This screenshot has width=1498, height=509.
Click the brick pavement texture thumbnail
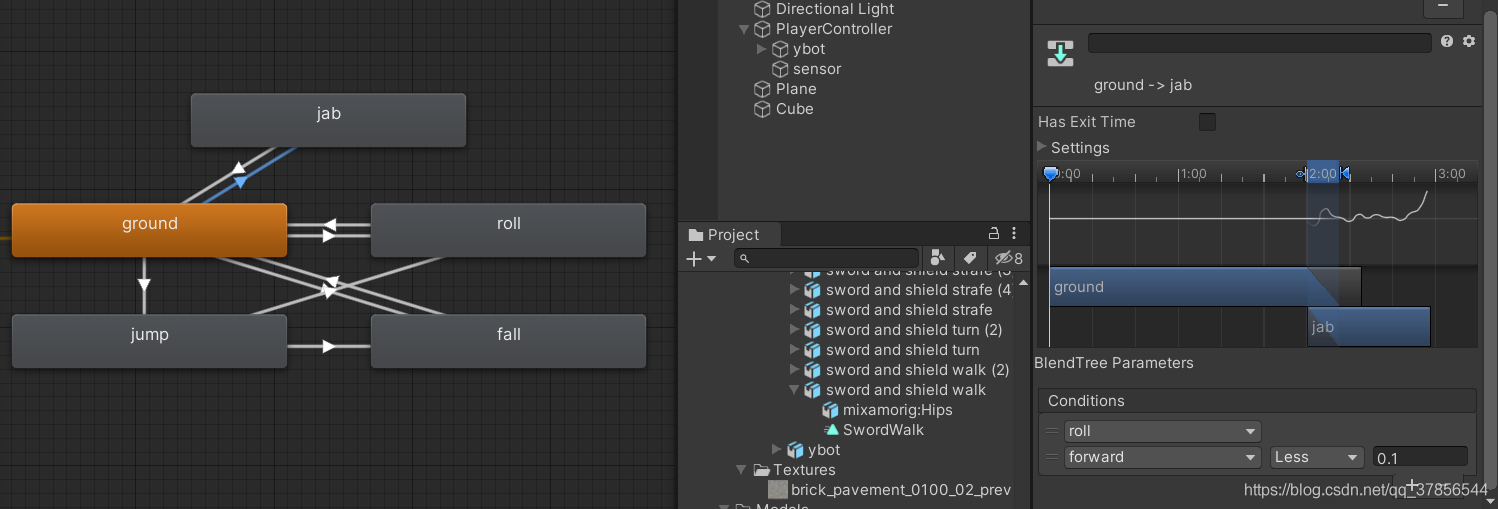tap(777, 490)
